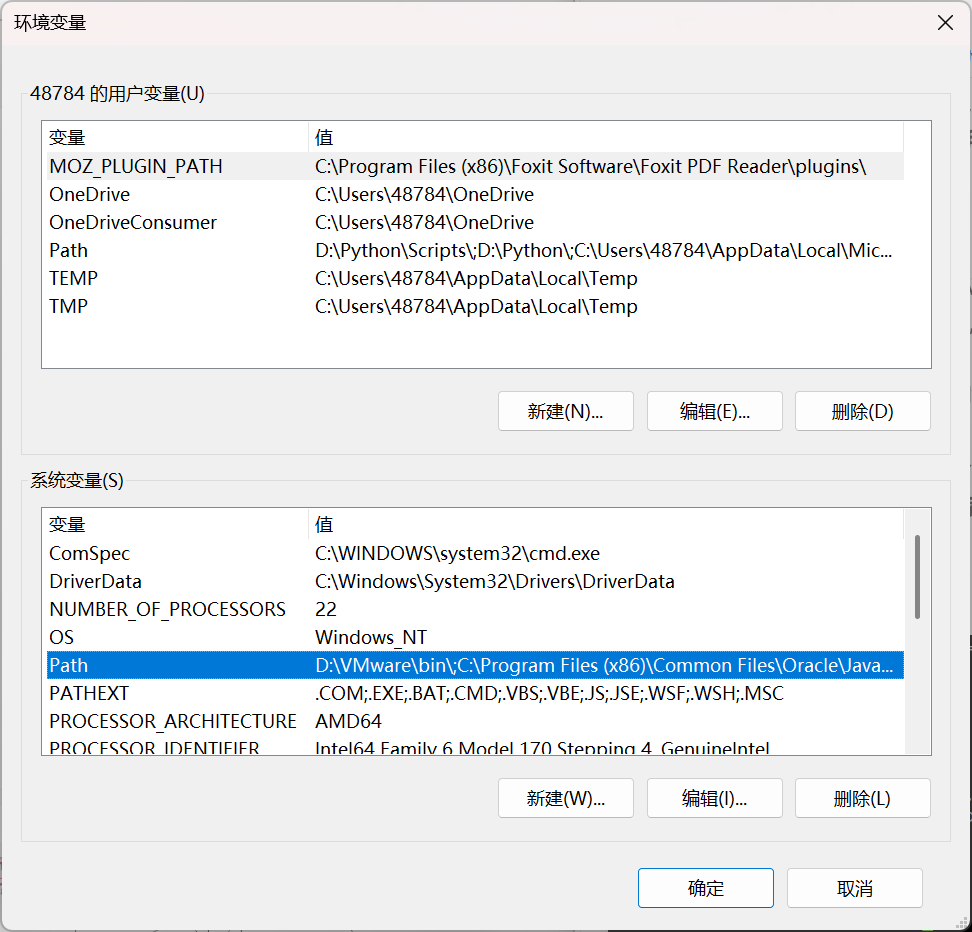This screenshot has width=972, height=932.
Task: Select the TEMP user variable
Action: point(475,278)
